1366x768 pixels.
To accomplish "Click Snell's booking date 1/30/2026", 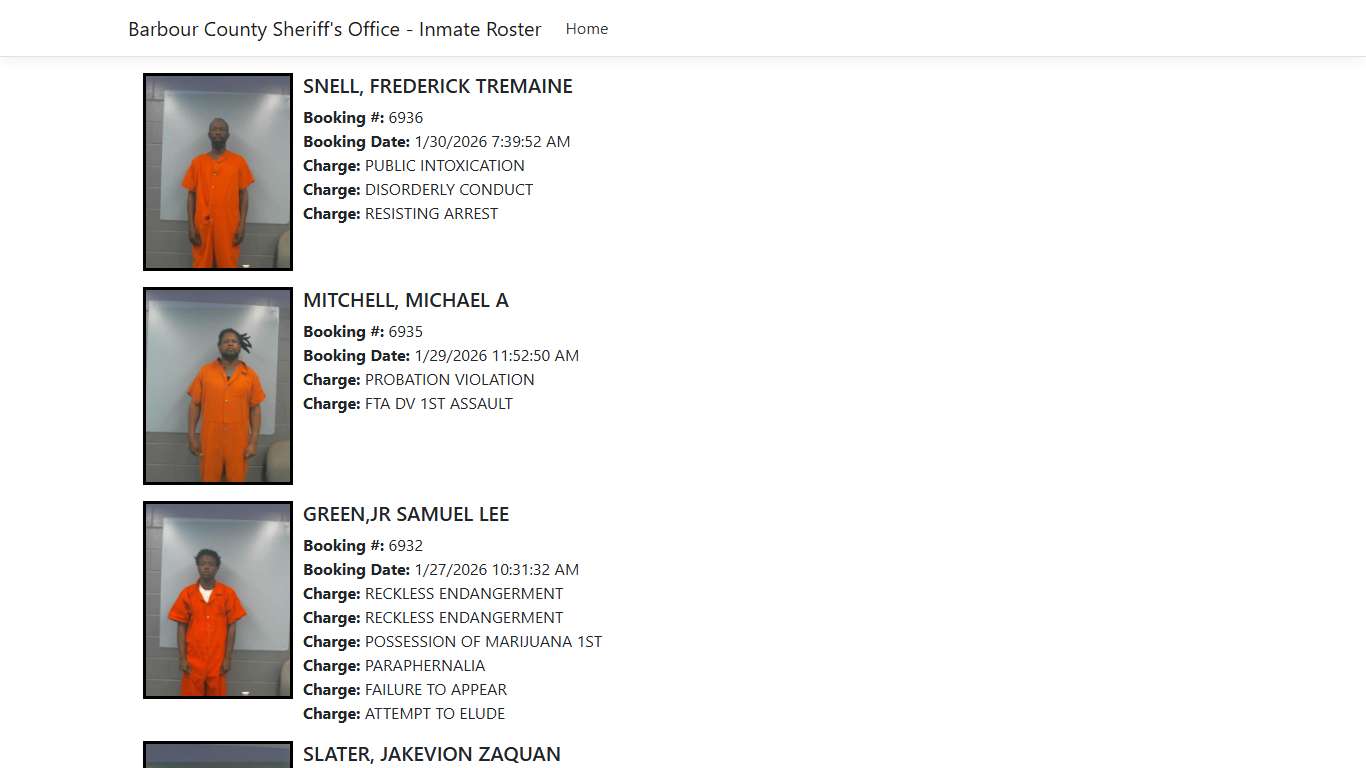I will pos(492,141).
